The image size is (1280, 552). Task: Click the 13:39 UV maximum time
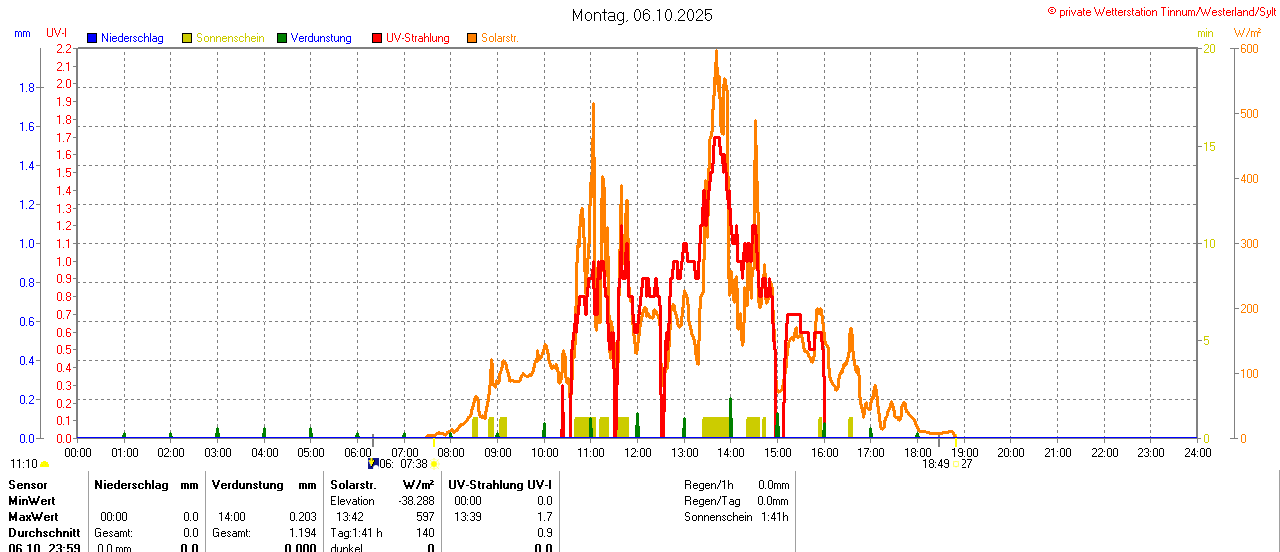(467, 517)
